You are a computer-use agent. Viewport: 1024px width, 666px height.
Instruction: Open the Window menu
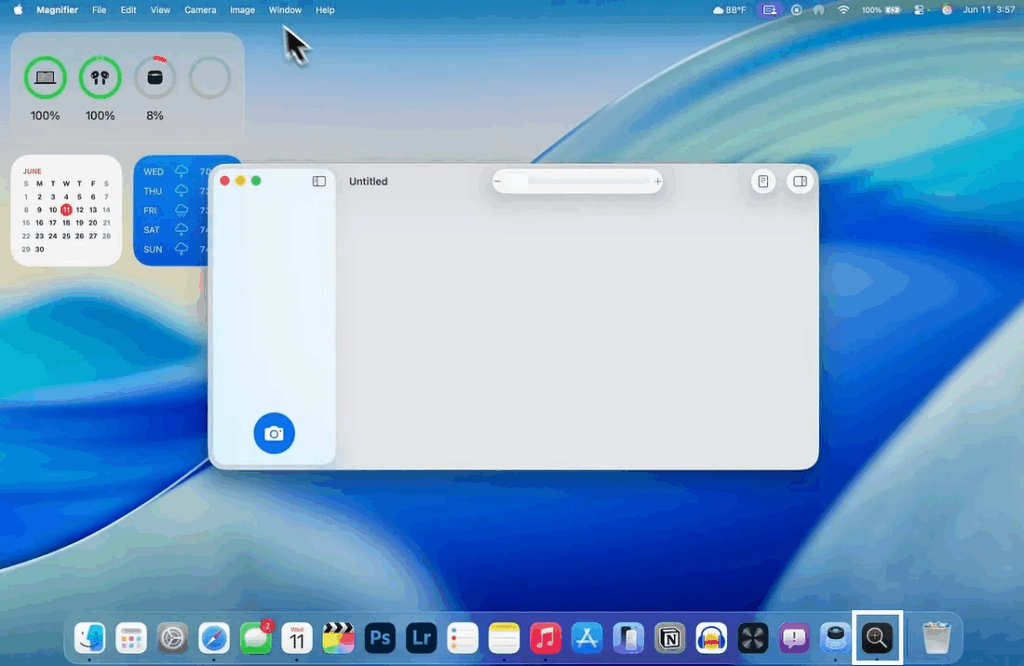coord(285,10)
